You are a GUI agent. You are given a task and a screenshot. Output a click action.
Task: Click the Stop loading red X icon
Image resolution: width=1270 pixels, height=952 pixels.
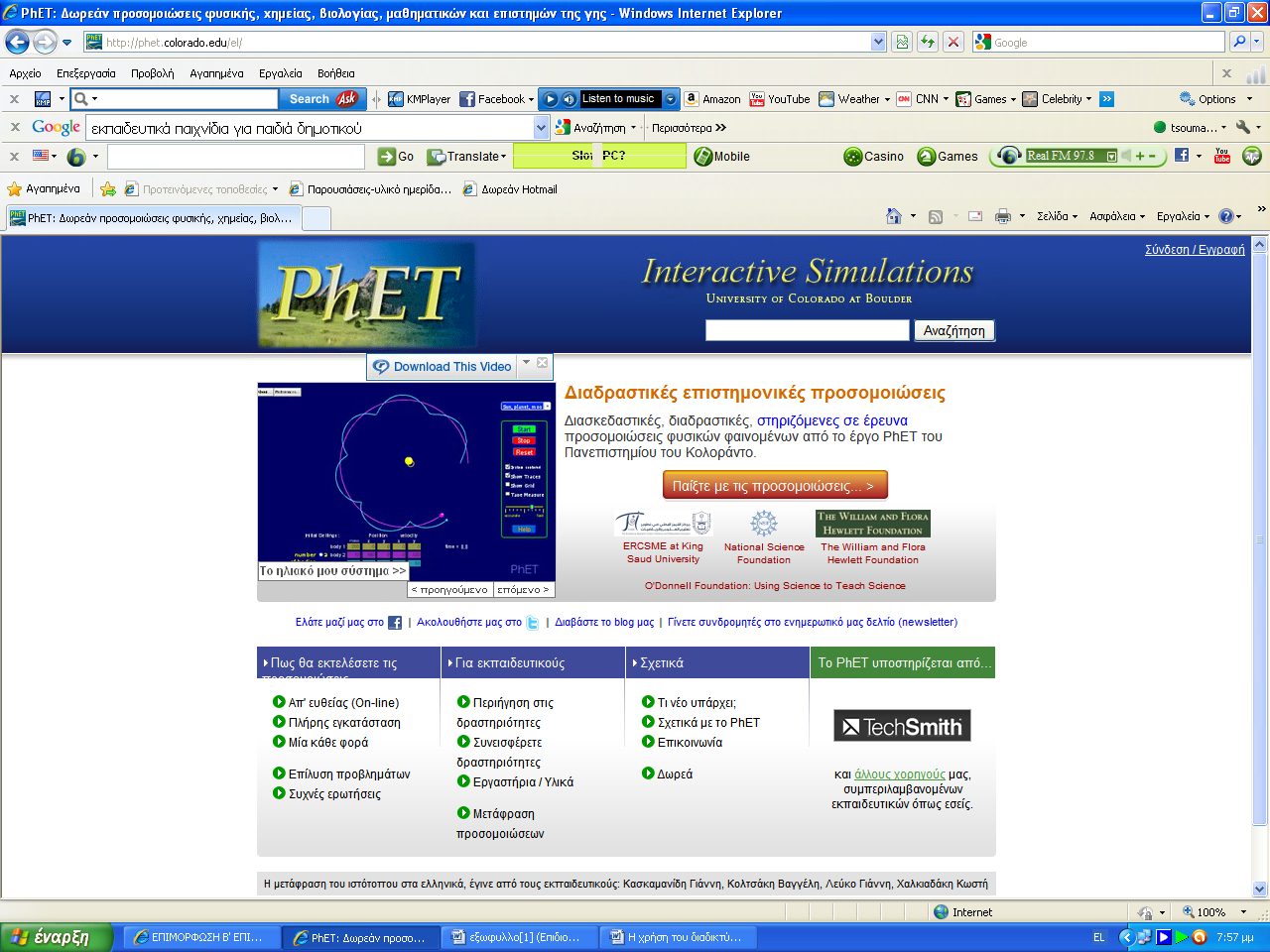pyautogui.click(x=953, y=42)
